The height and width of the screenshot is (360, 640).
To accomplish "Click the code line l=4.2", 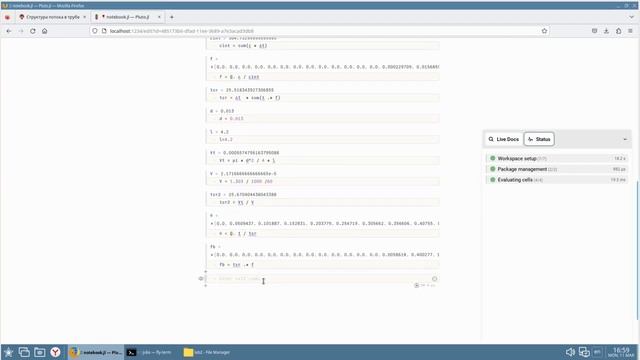I will [226, 140].
